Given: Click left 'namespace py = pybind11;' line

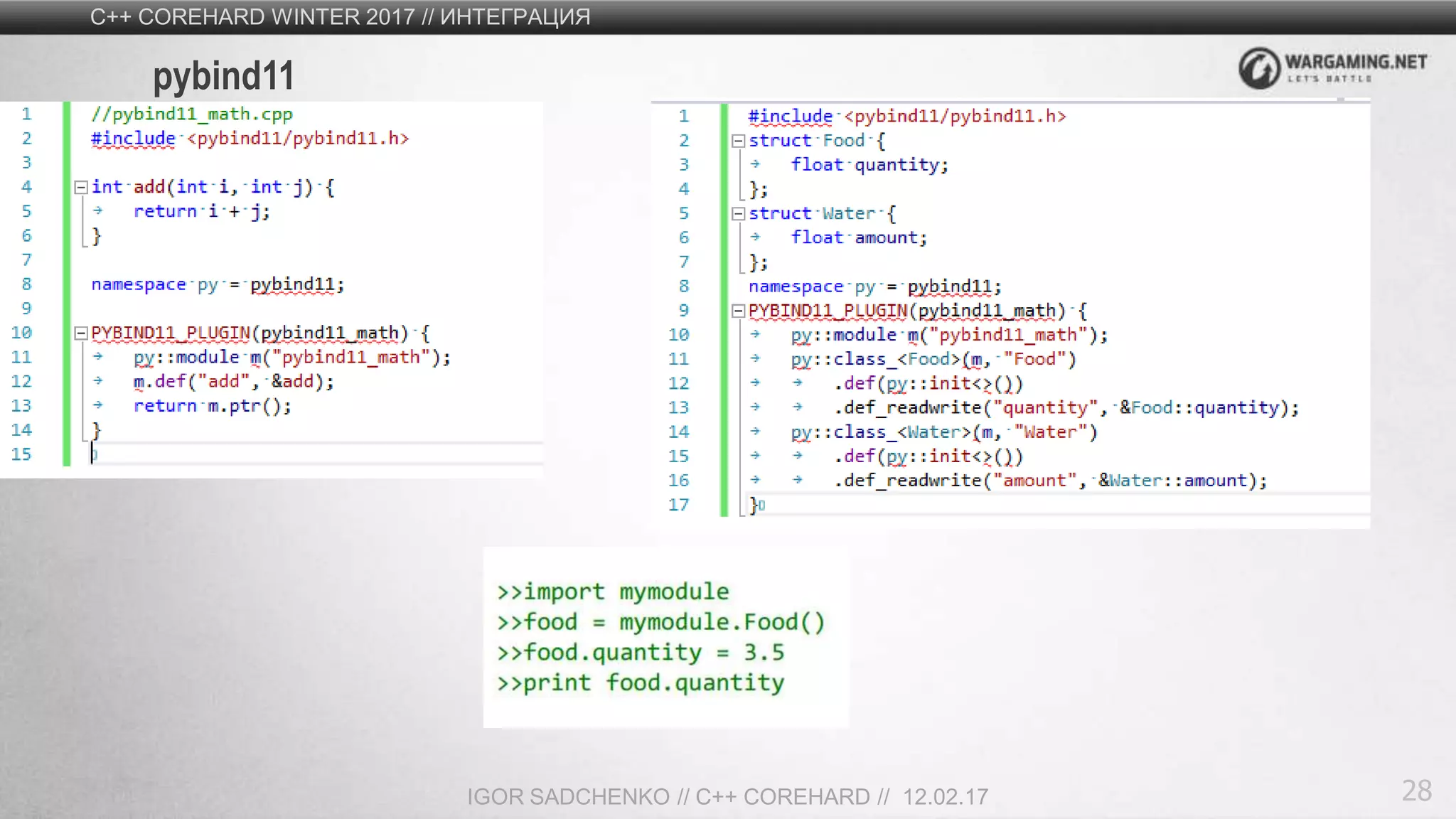Looking at the screenshot, I should point(218,284).
